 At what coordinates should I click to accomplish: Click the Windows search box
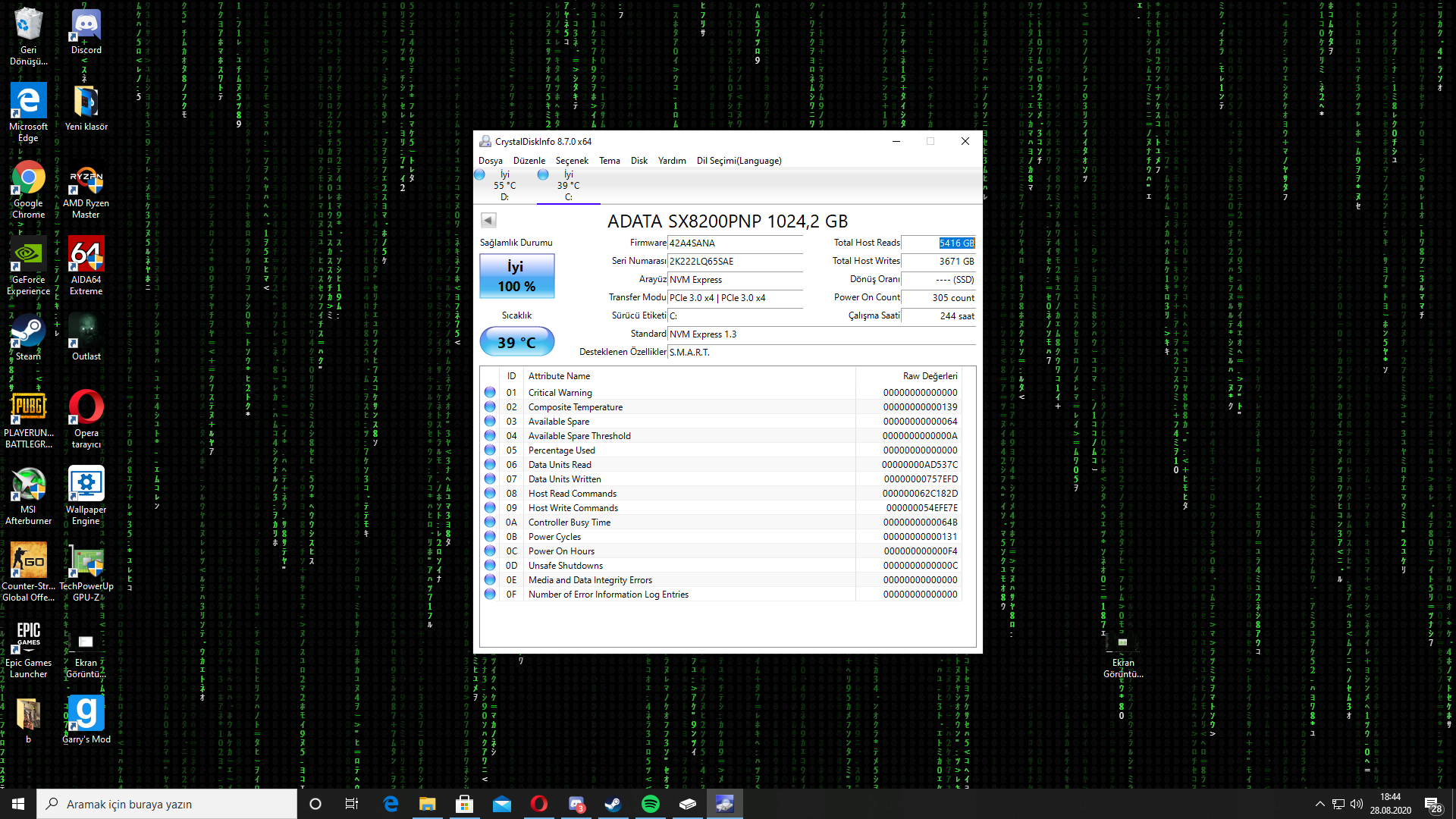click(167, 804)
